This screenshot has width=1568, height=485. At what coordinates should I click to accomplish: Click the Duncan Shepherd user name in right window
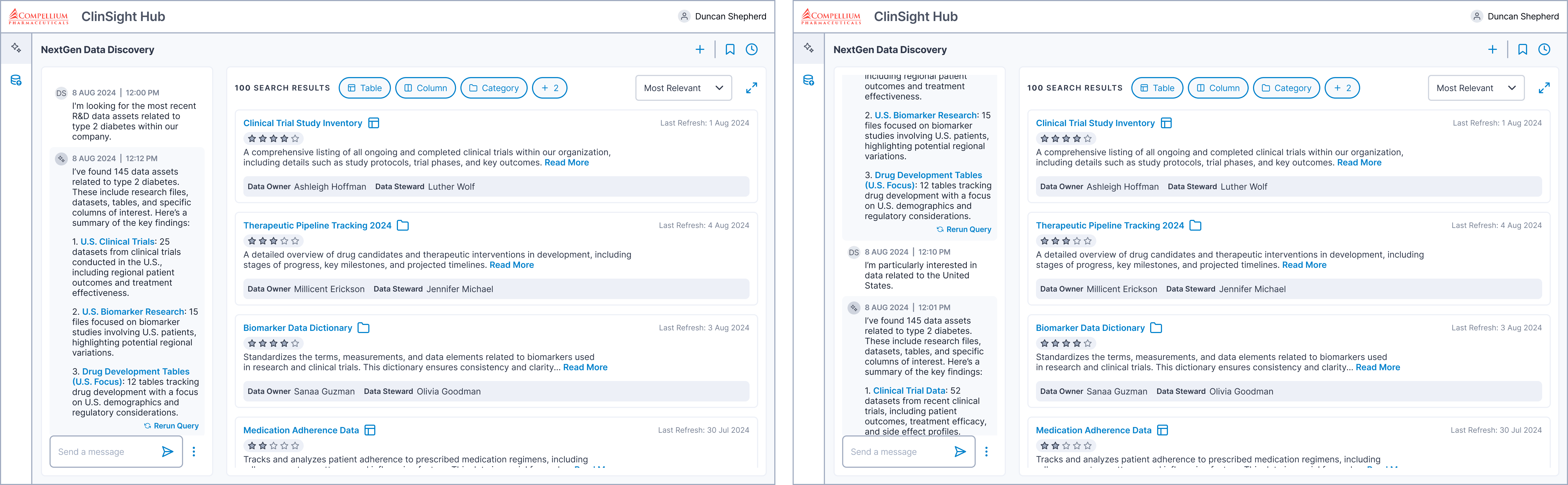point(1523,16)
